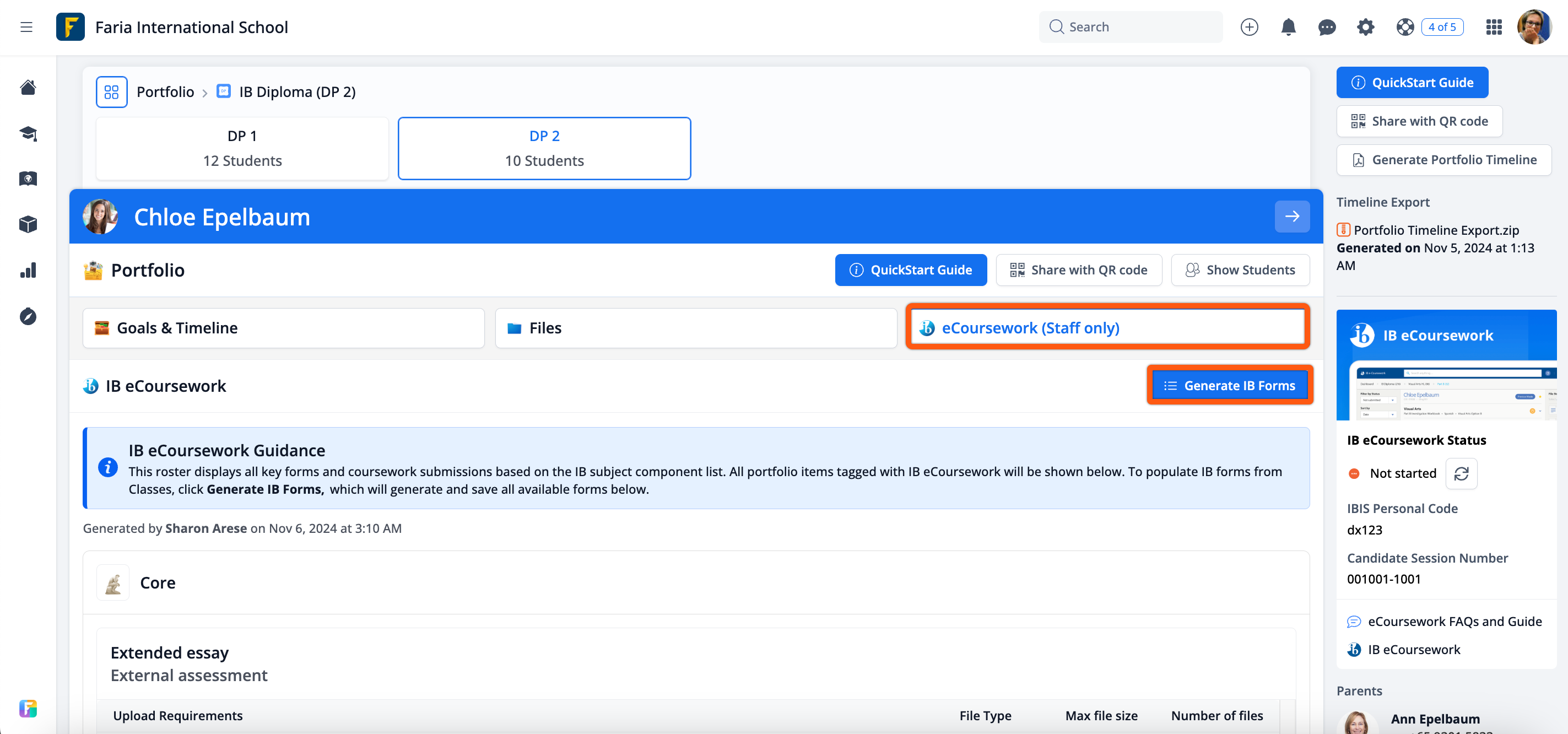Open sidebar graduation cap icon
1568x734 pixels.
click(28, 133)
